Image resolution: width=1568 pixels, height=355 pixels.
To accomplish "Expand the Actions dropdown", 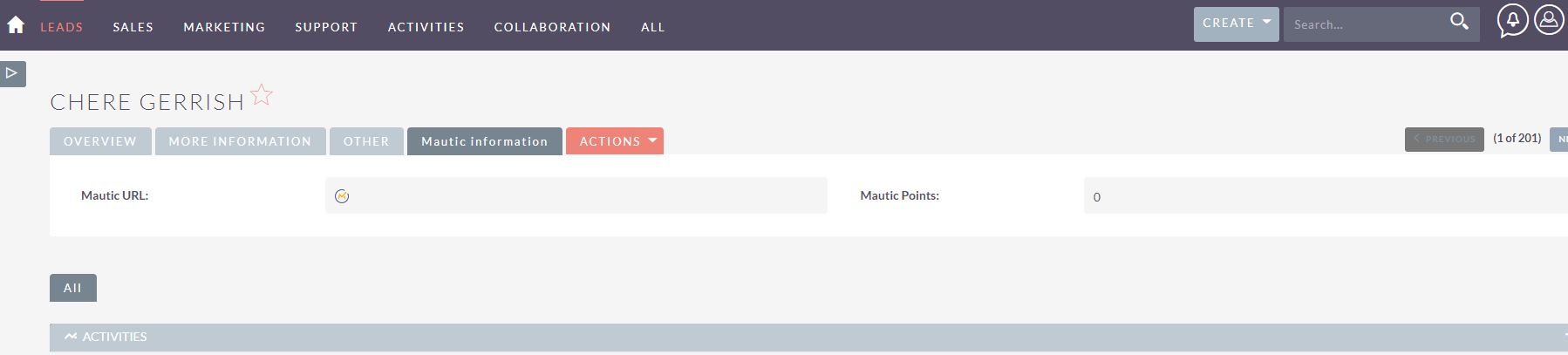I will click(615, 141).
